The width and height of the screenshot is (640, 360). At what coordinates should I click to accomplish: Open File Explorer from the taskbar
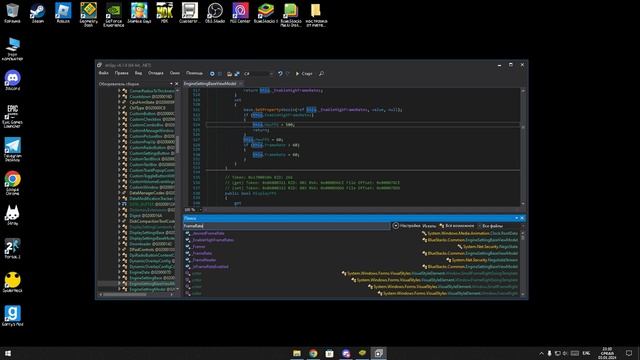[297, 353]
